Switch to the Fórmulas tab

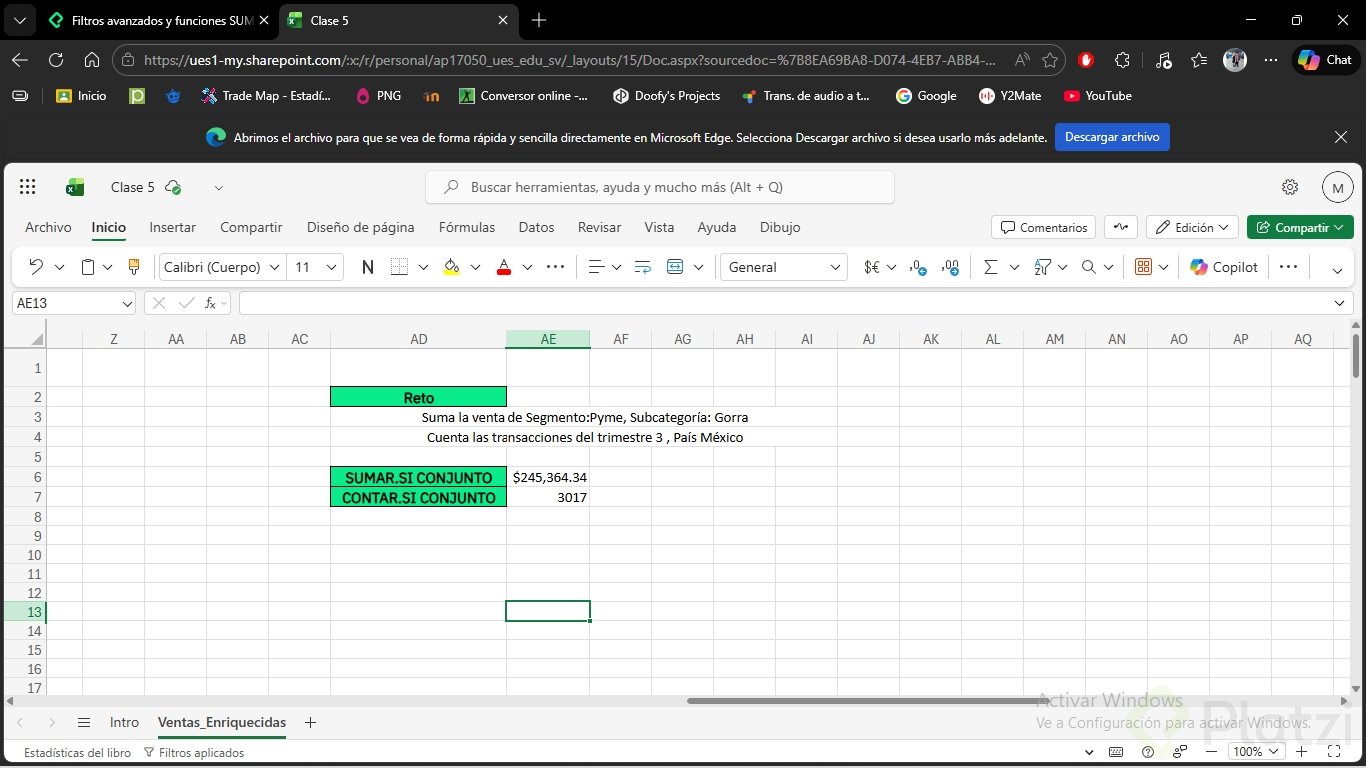click(x=467, y=227)
